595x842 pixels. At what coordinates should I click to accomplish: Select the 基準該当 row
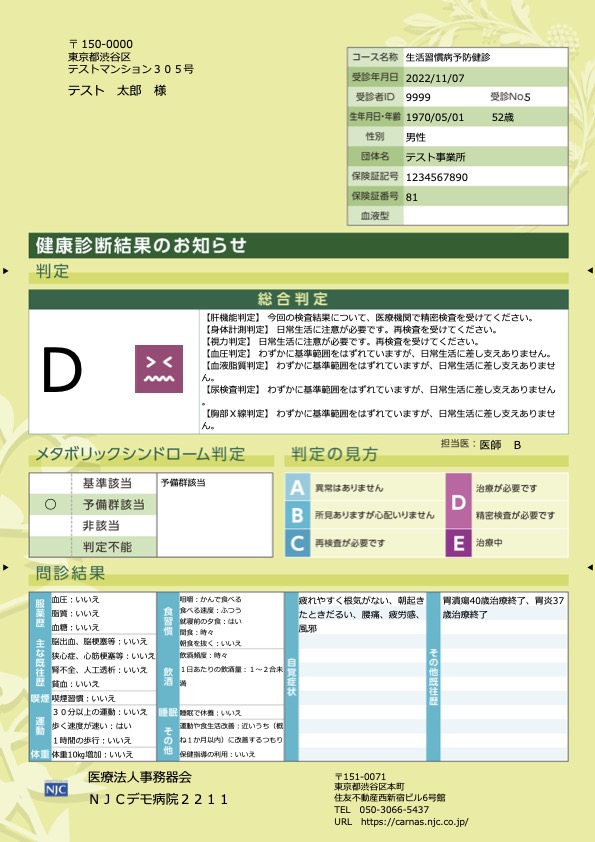point(93,483)
